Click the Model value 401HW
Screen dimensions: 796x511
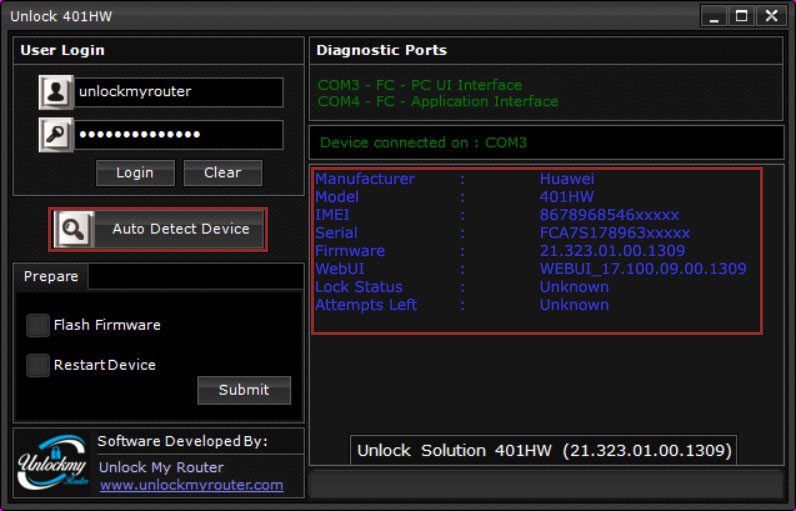(567, 197)
